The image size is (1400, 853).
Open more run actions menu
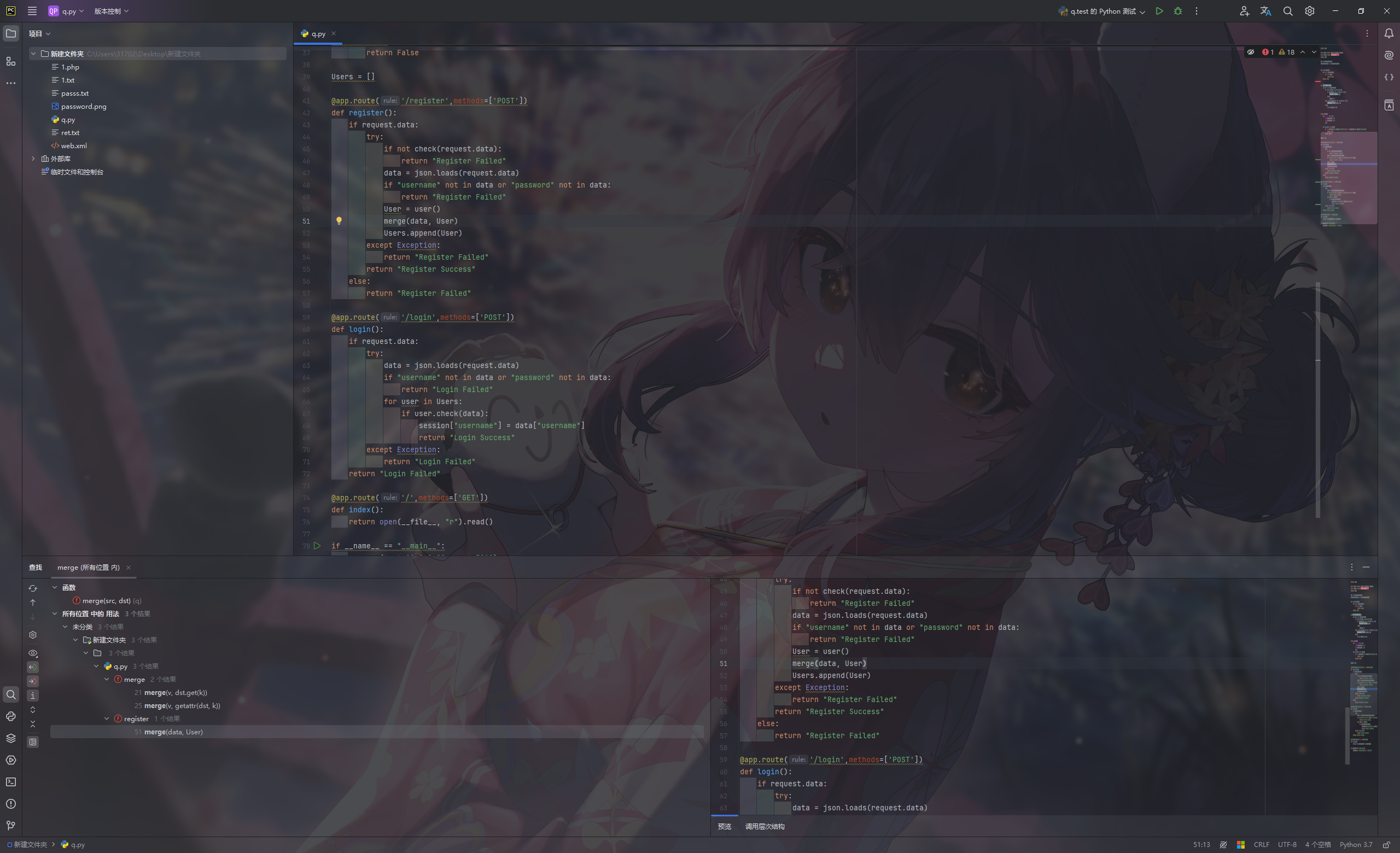1196,11
